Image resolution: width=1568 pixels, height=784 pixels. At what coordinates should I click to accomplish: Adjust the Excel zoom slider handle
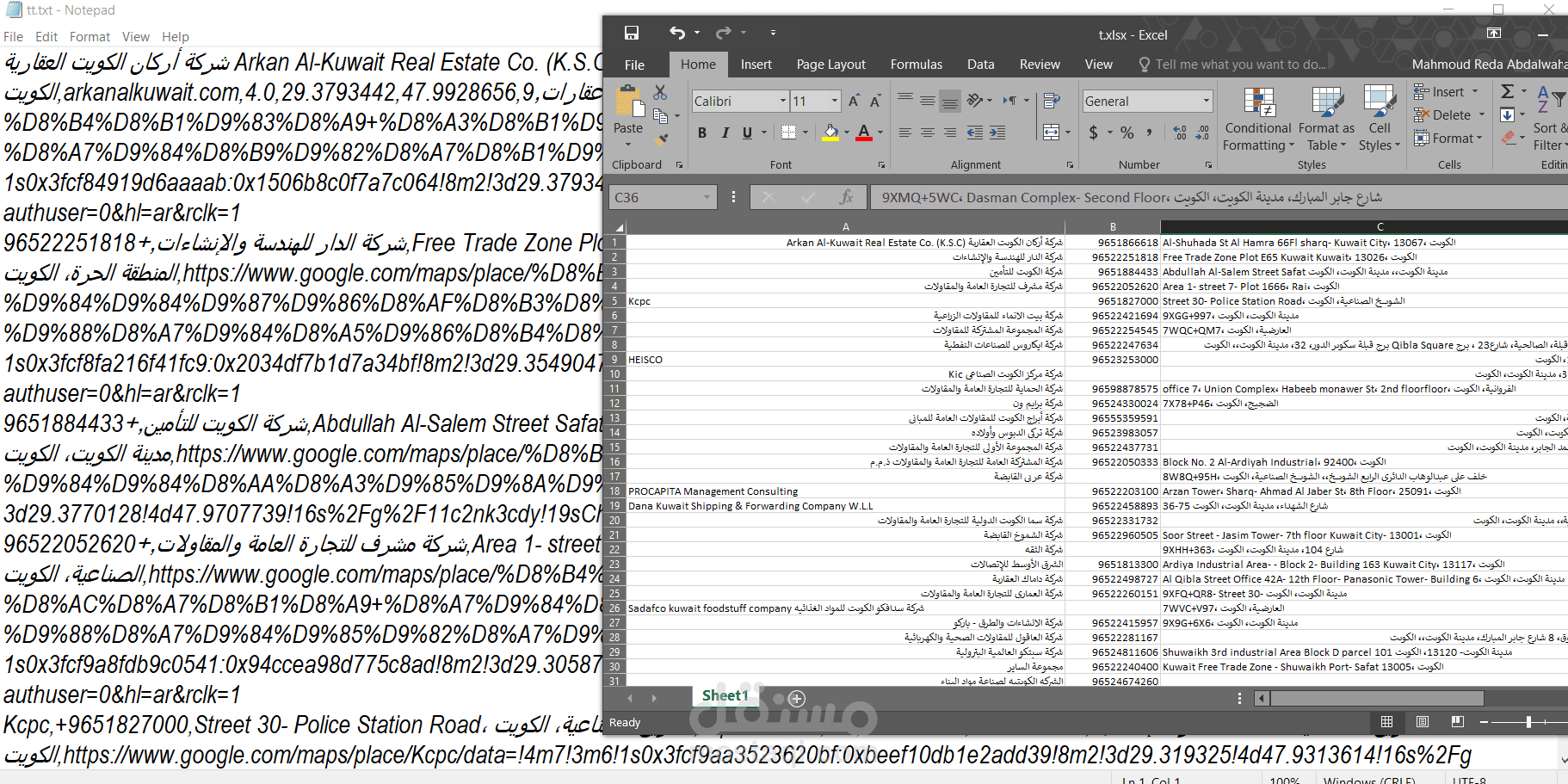pyautogui.click(x=1528, y=722)
